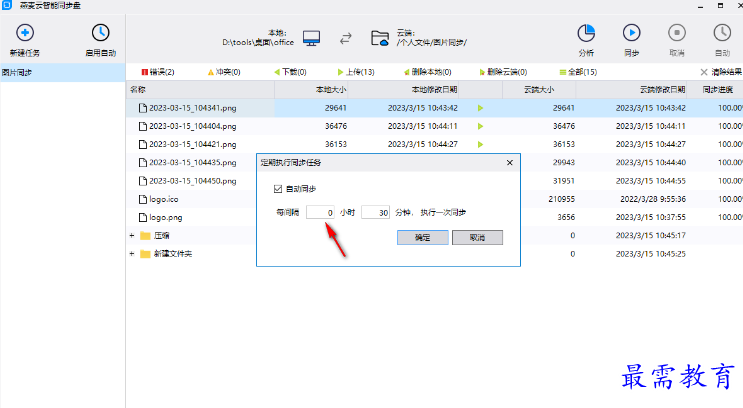This screenshot has height=408, width=743.
Task: Show the 删除本地(0) filter tab
Action: [x=427, y=72]
